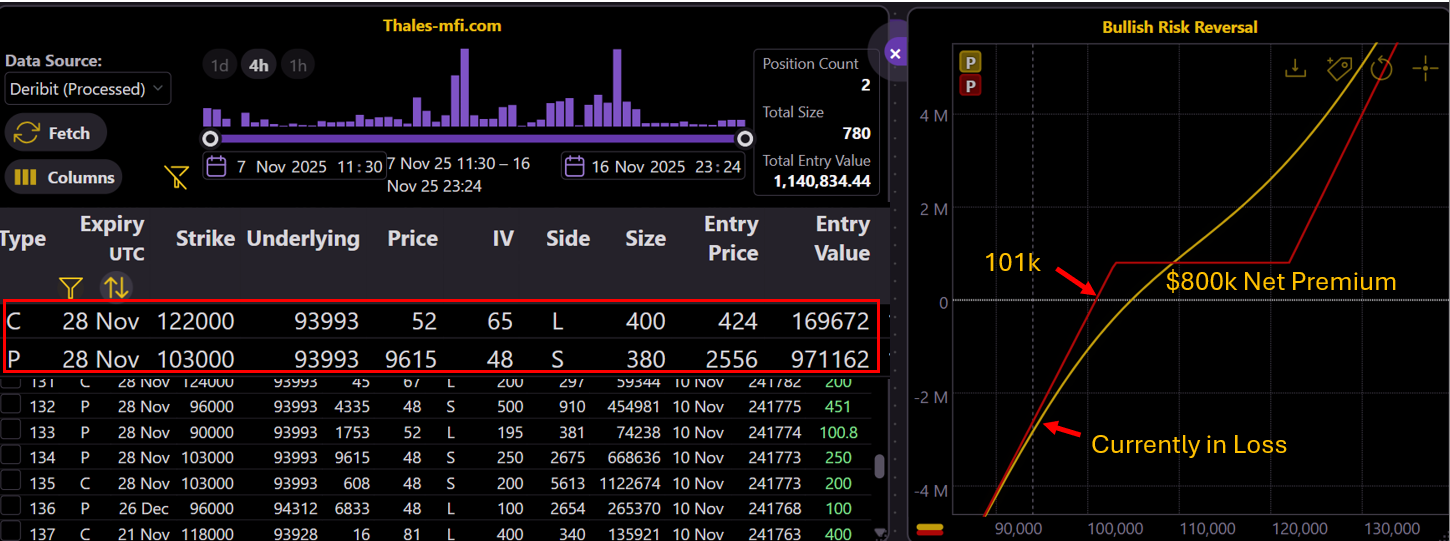Clear filters using crossed-out funnel icon

(176, 178)
